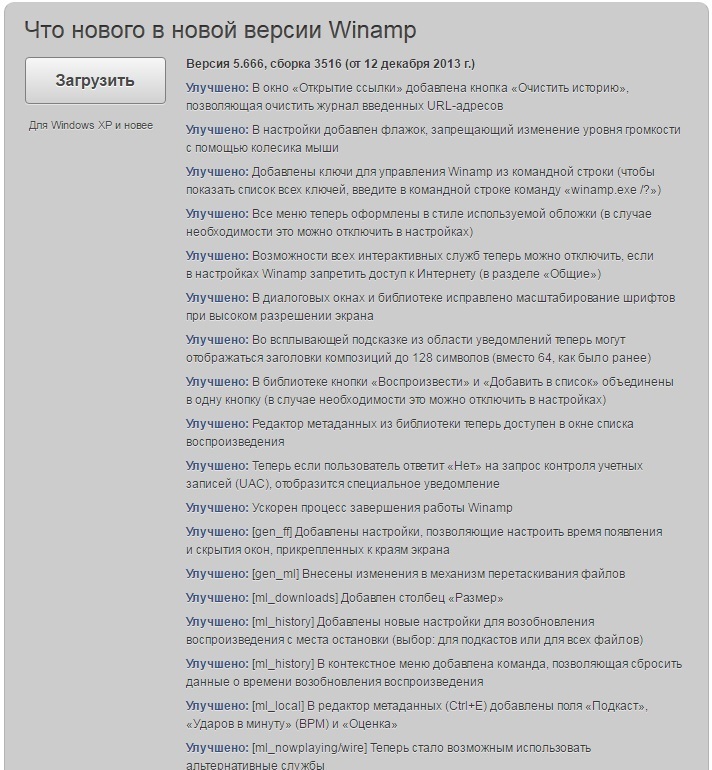Viewport: 712px width, 770px height.
Task: Click the [ml_history] entry about контекстное меню
Action: pos(434,673)
